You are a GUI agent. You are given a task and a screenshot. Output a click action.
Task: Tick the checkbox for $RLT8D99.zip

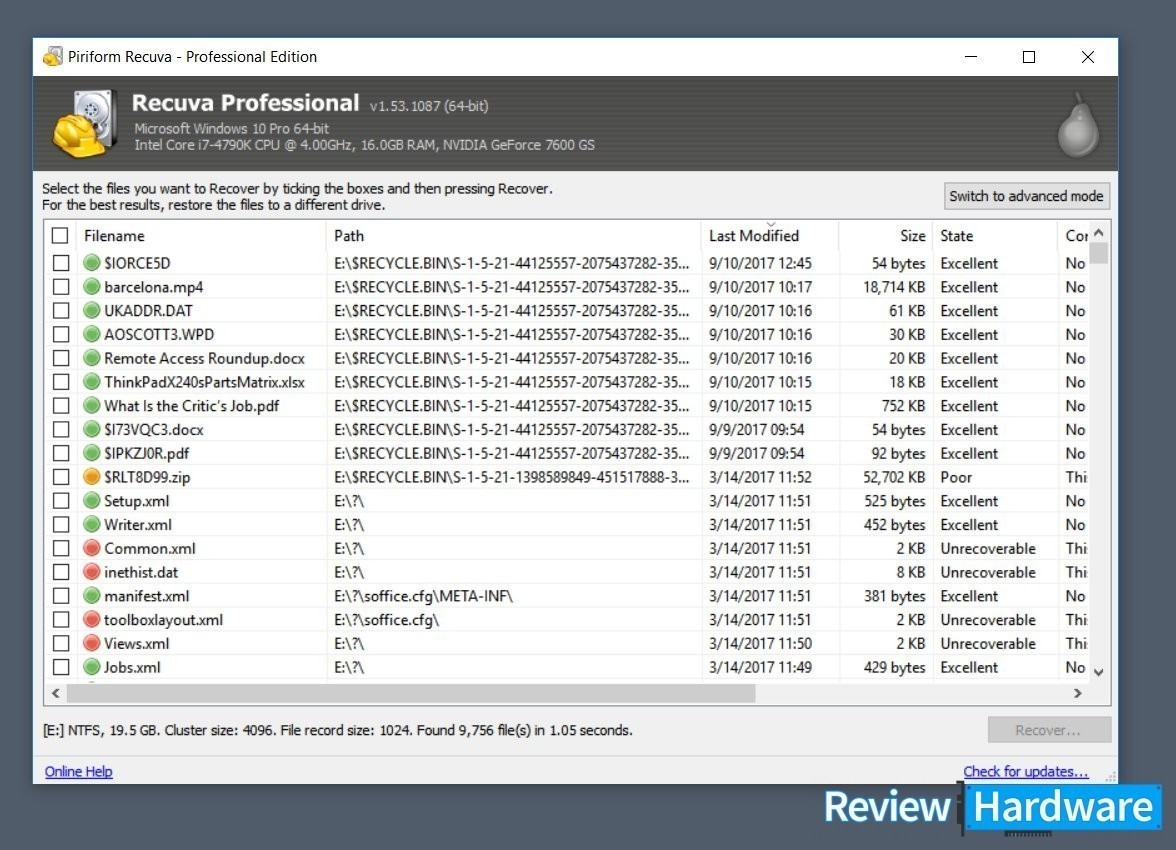pos(62,477)
